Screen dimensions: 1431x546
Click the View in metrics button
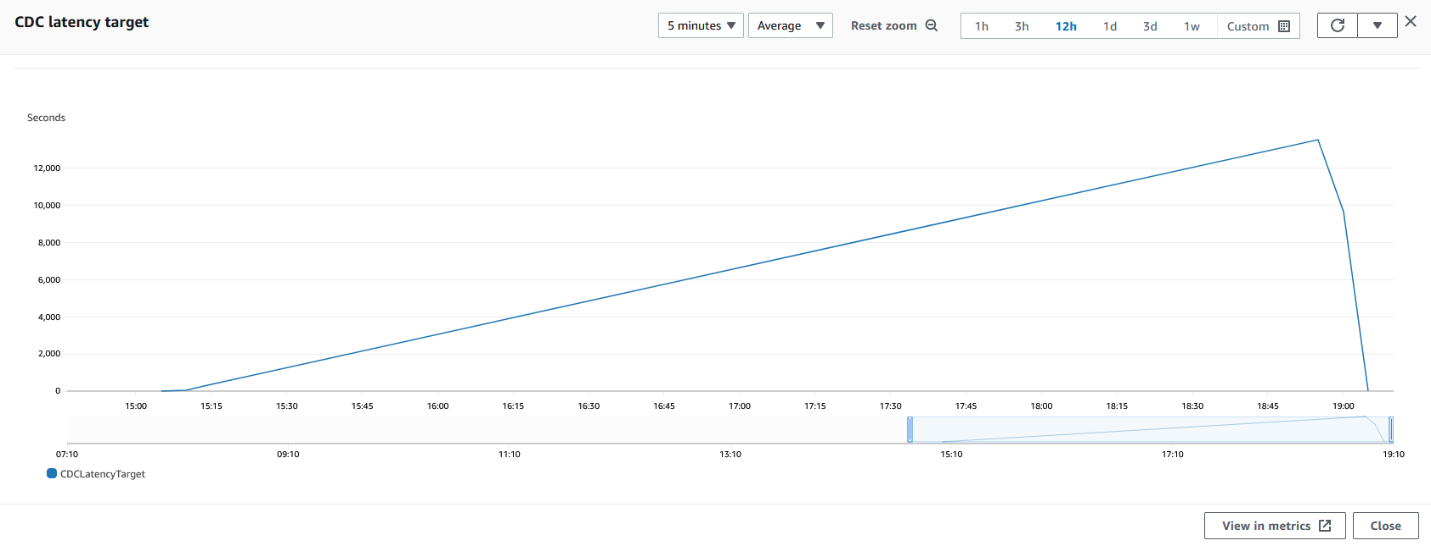(1276, 526)
